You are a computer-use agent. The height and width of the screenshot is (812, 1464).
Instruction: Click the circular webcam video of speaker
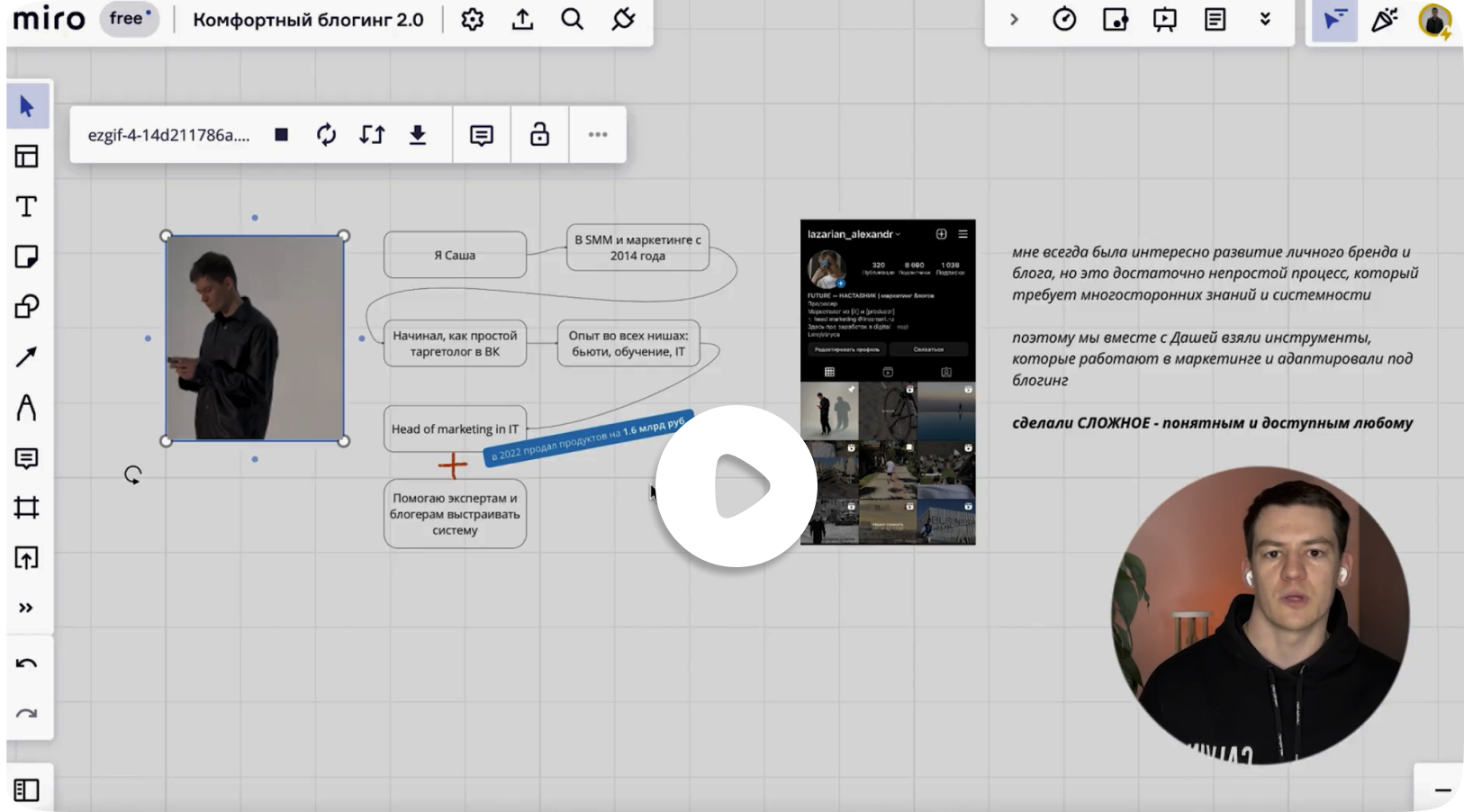[1261, 616]
